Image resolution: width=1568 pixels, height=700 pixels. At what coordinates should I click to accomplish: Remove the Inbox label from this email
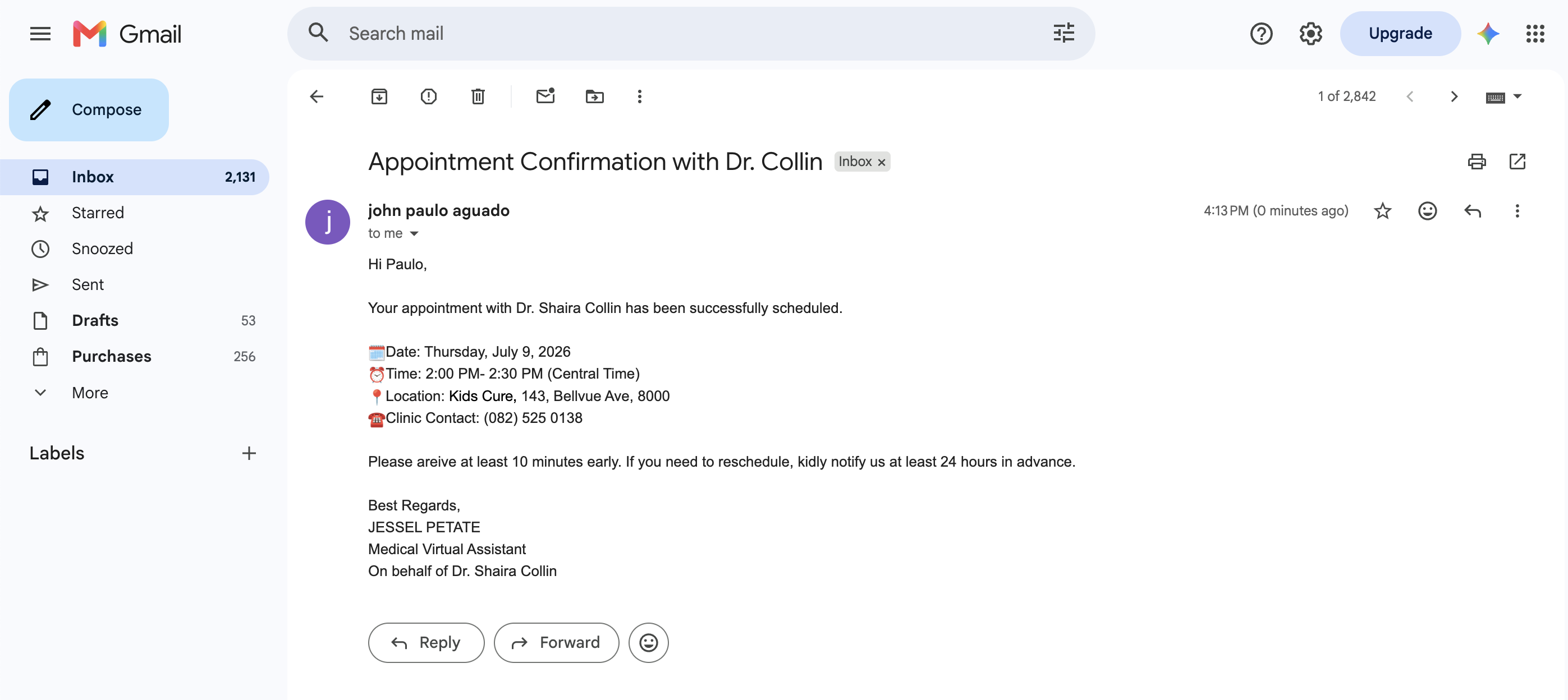[x=882, y=162]
